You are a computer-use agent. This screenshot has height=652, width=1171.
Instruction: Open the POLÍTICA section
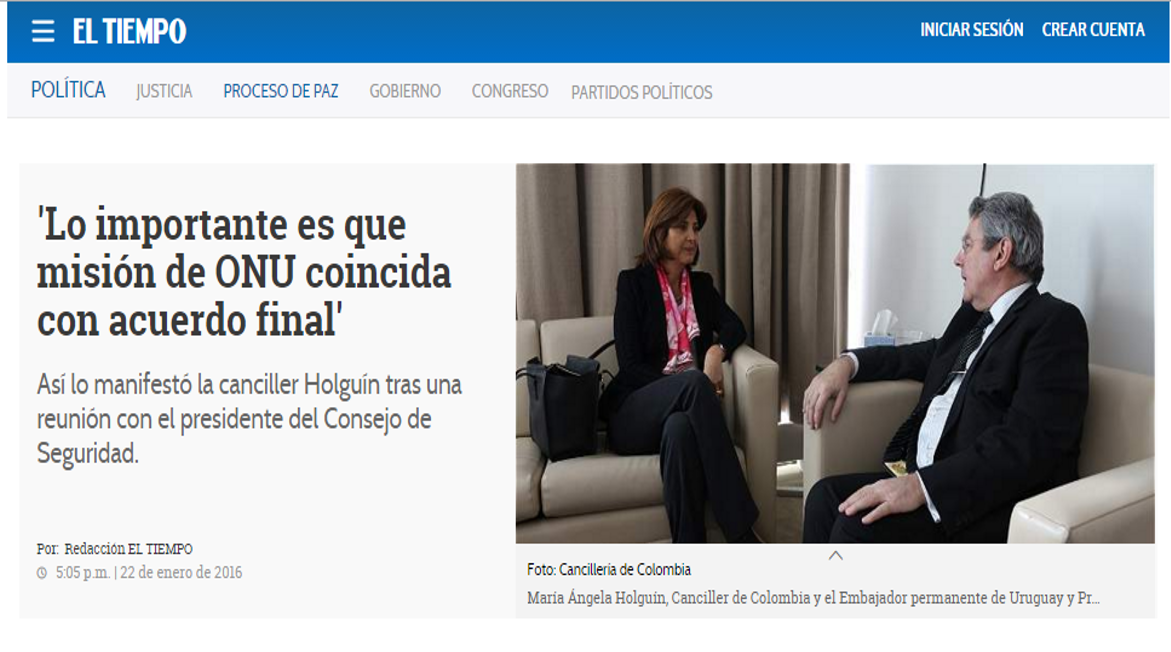(68, 90)
